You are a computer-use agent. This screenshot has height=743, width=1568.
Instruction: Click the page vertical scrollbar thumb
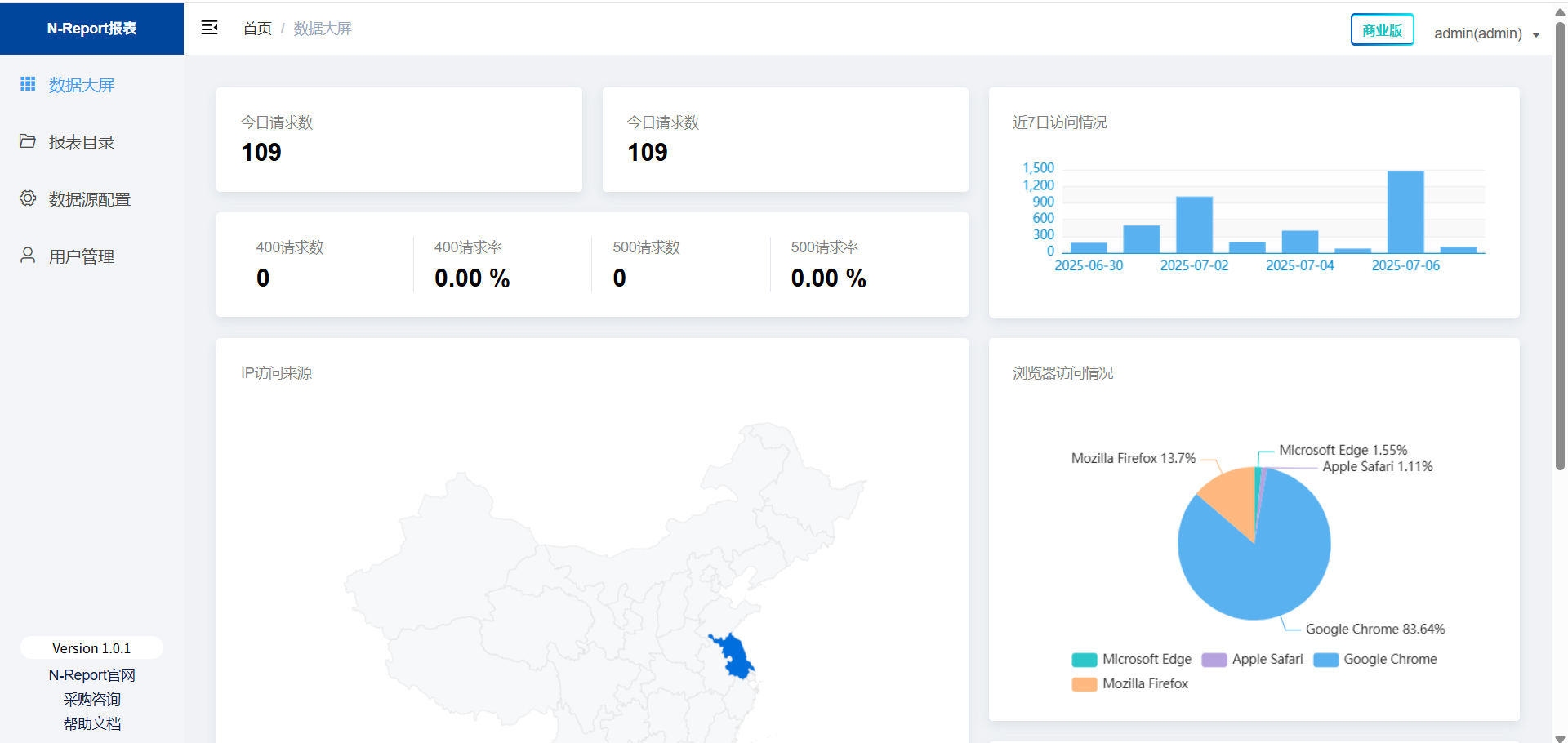[1560, 245]
